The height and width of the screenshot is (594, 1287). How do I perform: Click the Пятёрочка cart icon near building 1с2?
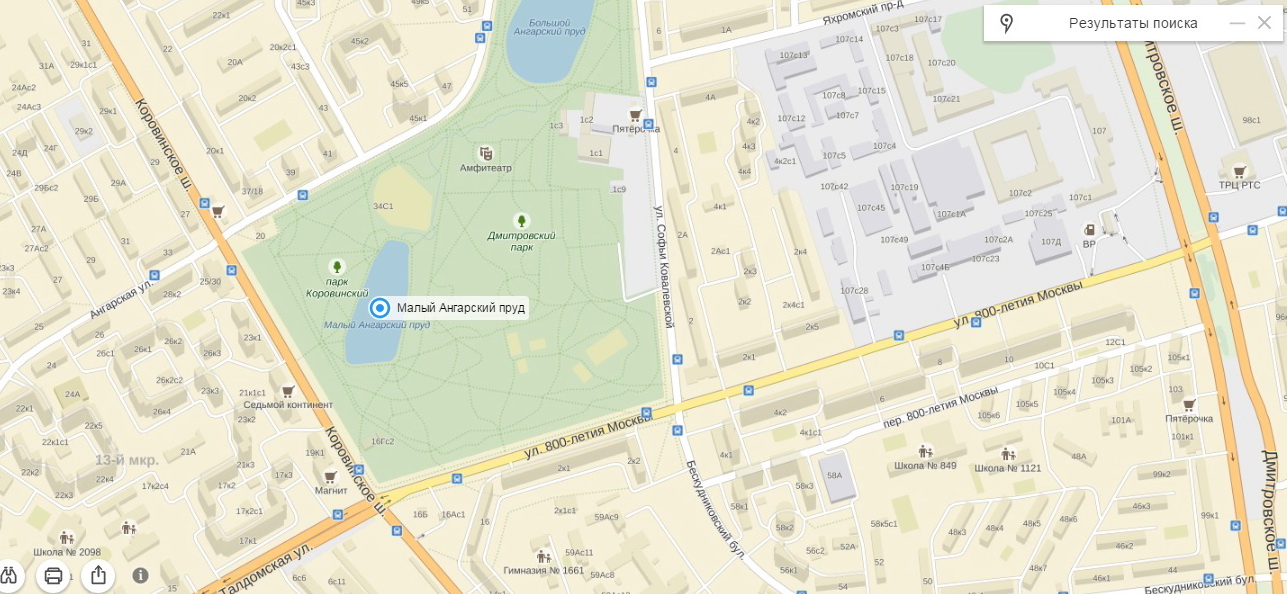tap(635, 115)
